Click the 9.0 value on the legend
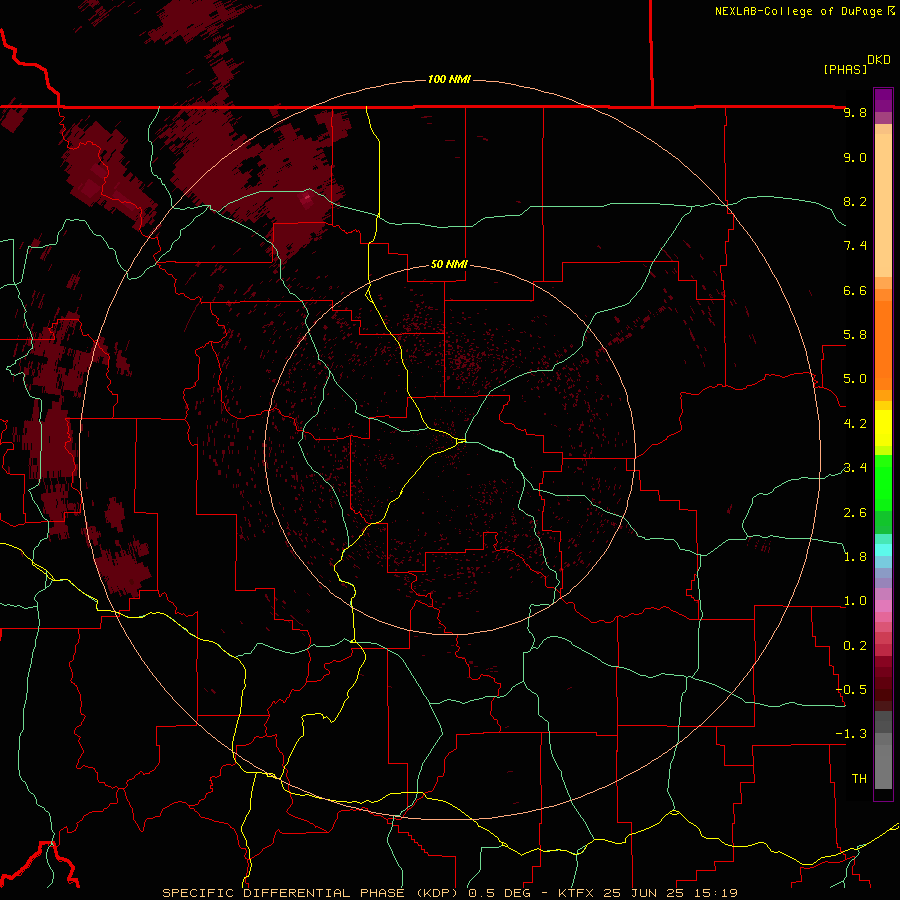Screen dimensions: 900x900 (855, 157)
